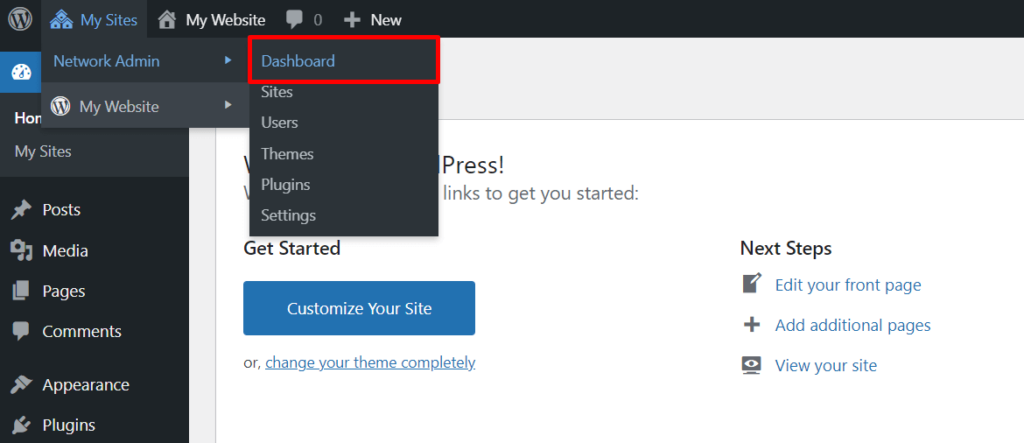1024x443 pixels.
Task: Click the Pages icon in sidebar
Action: pyautogui.click(x=22, y=291)
